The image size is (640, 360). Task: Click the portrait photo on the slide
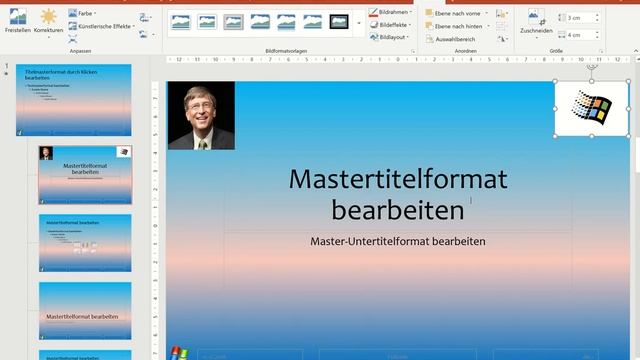tap(201, 116)
